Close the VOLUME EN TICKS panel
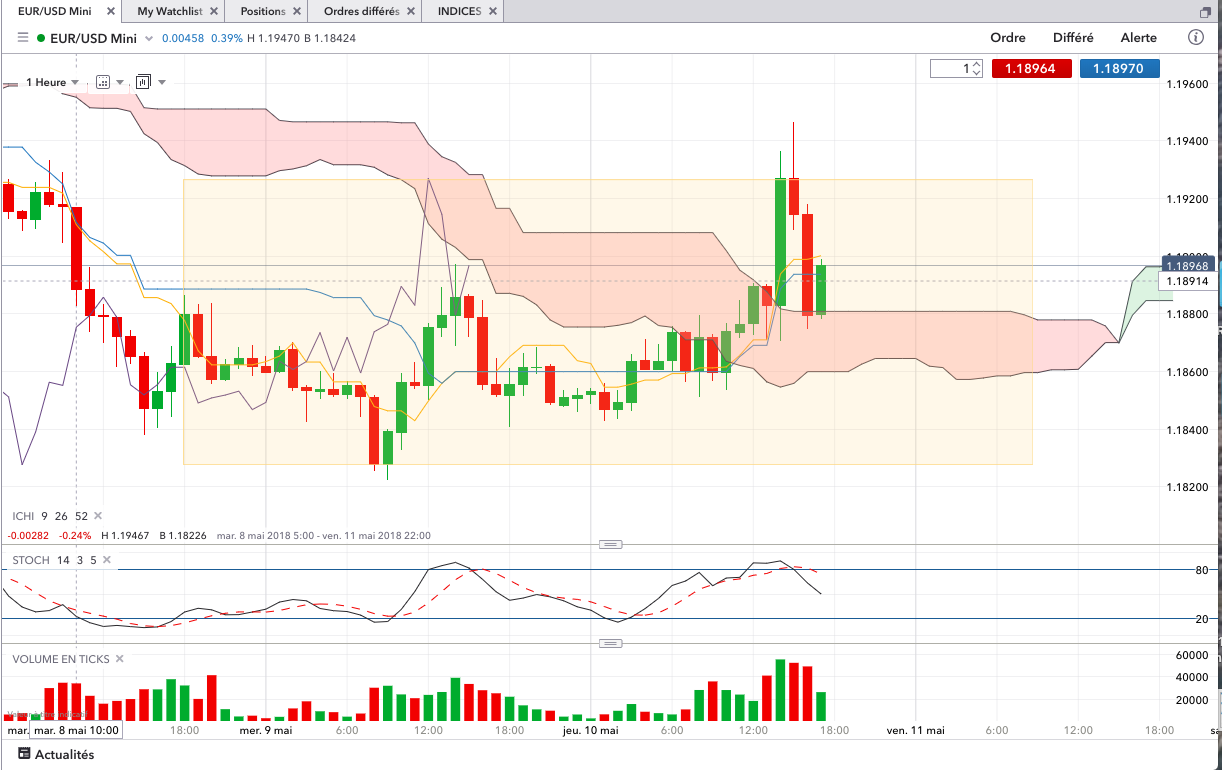Viewport: 1222px width, 770px height. coord(119,659)
